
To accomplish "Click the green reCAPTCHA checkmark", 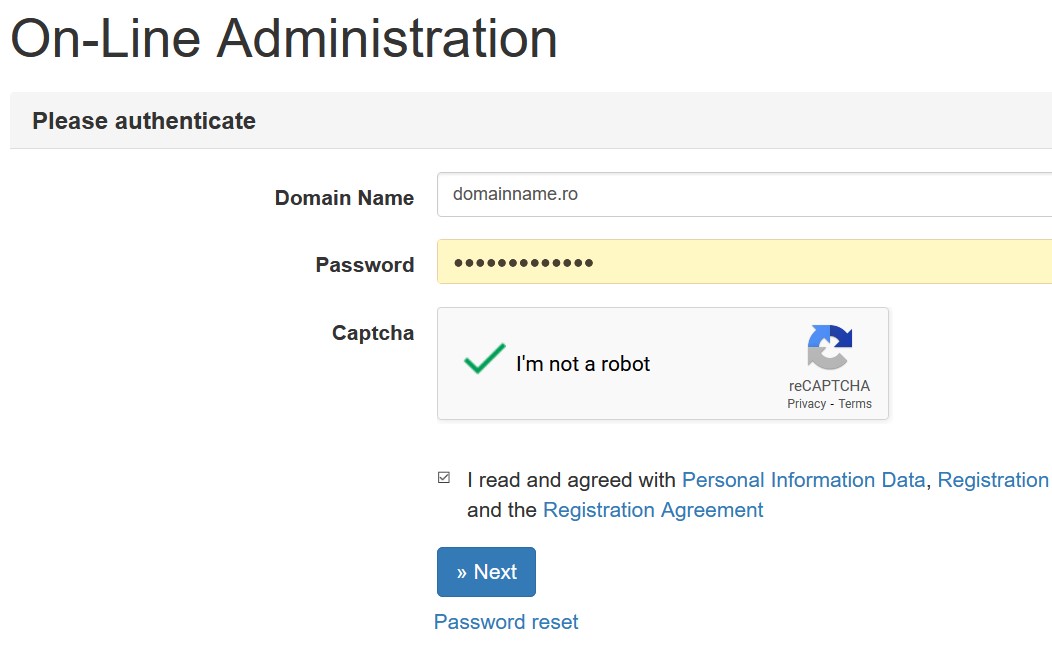I will click(x=484, y=358).
